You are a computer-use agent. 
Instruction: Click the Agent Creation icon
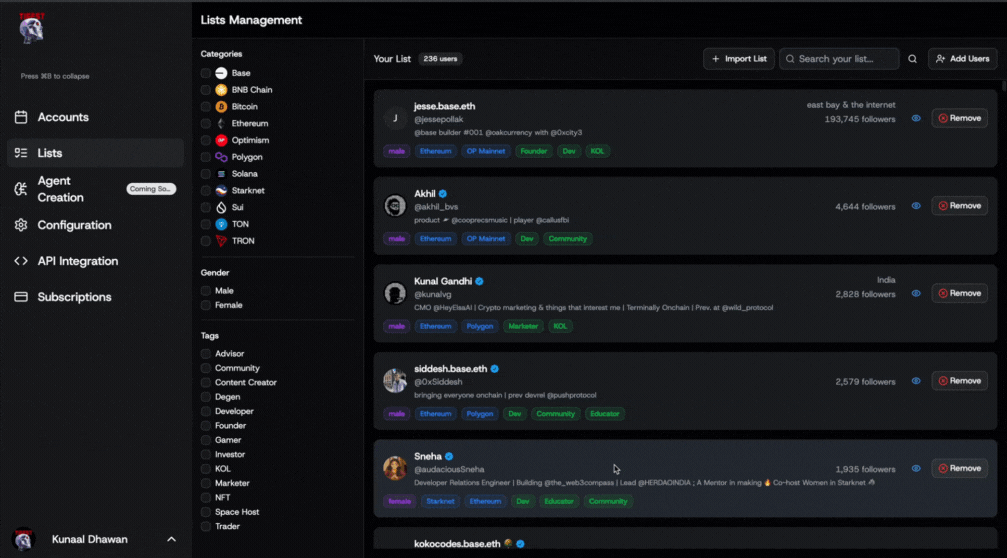coord(21,189)
